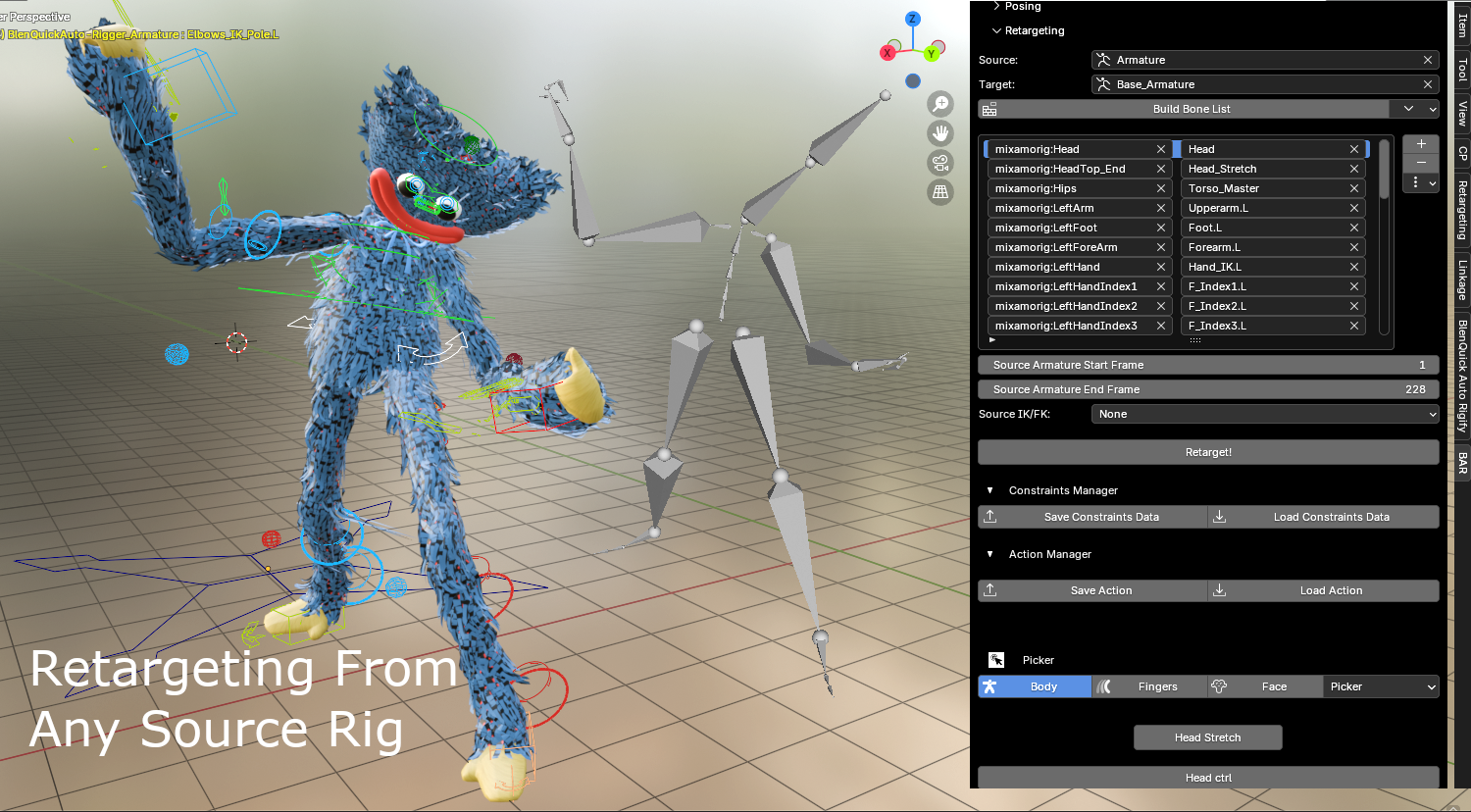Open the picker mode dropdown next to Face

coord(1381,686)
